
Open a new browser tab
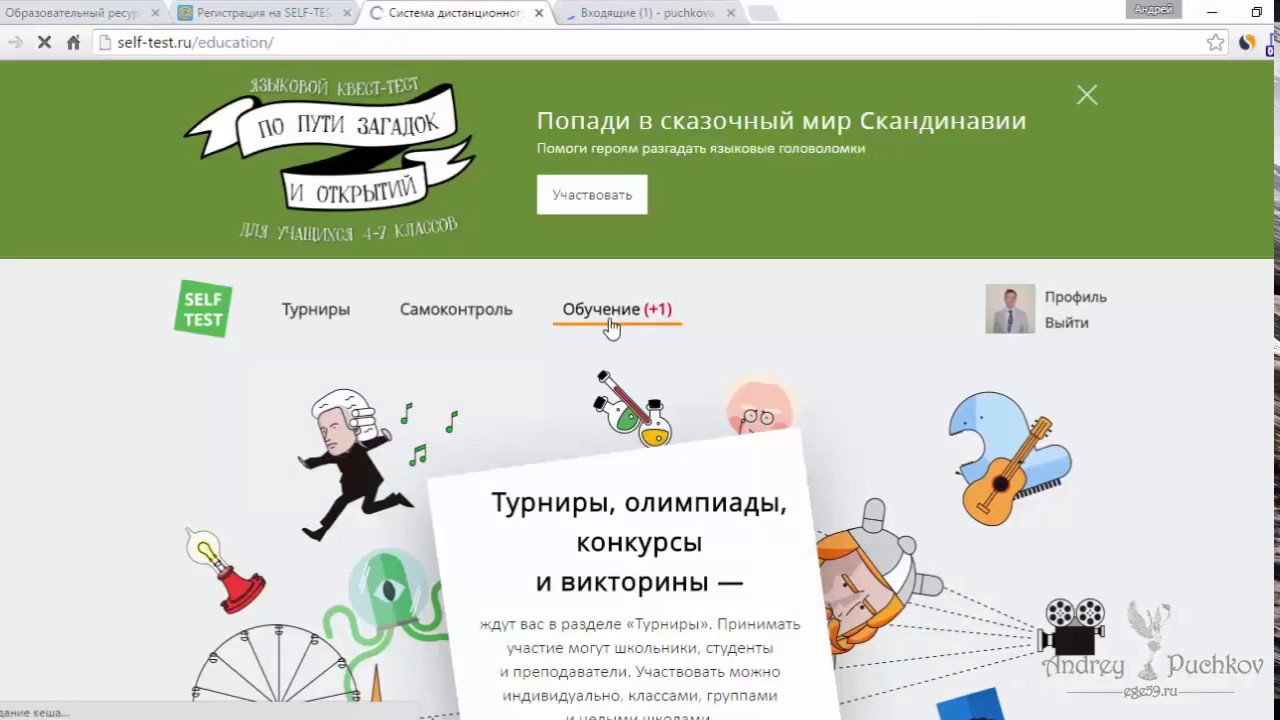[x=763, y=14]
